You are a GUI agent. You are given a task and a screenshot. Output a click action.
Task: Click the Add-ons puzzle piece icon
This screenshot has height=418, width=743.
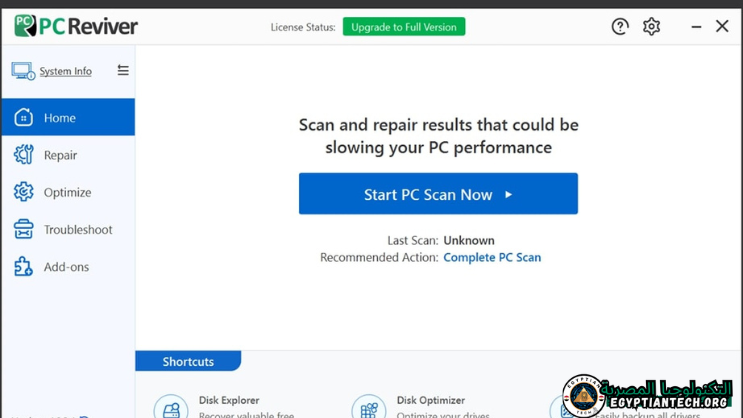[23, 267]
